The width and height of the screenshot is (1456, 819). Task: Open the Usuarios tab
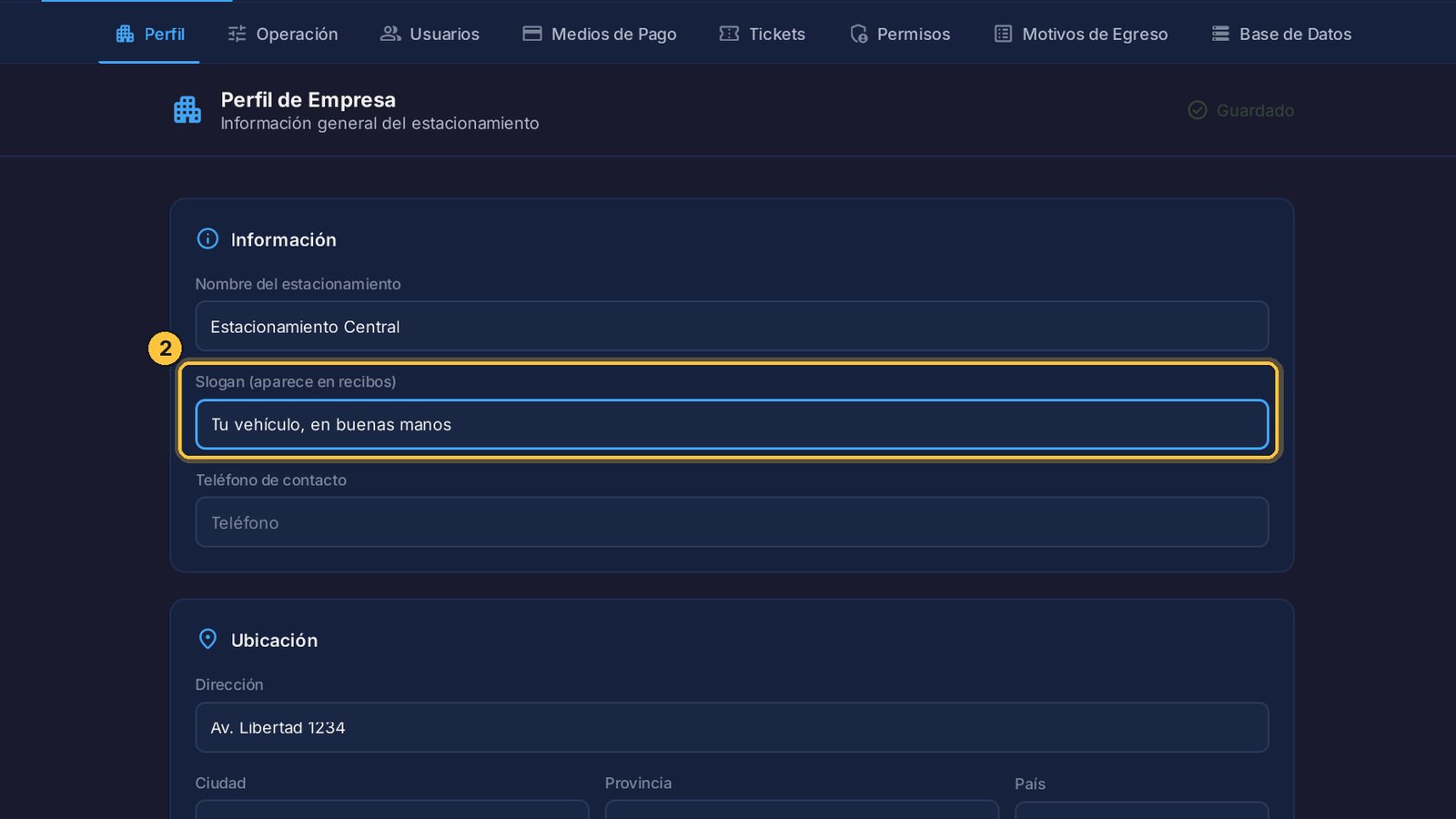pos(430,34)
